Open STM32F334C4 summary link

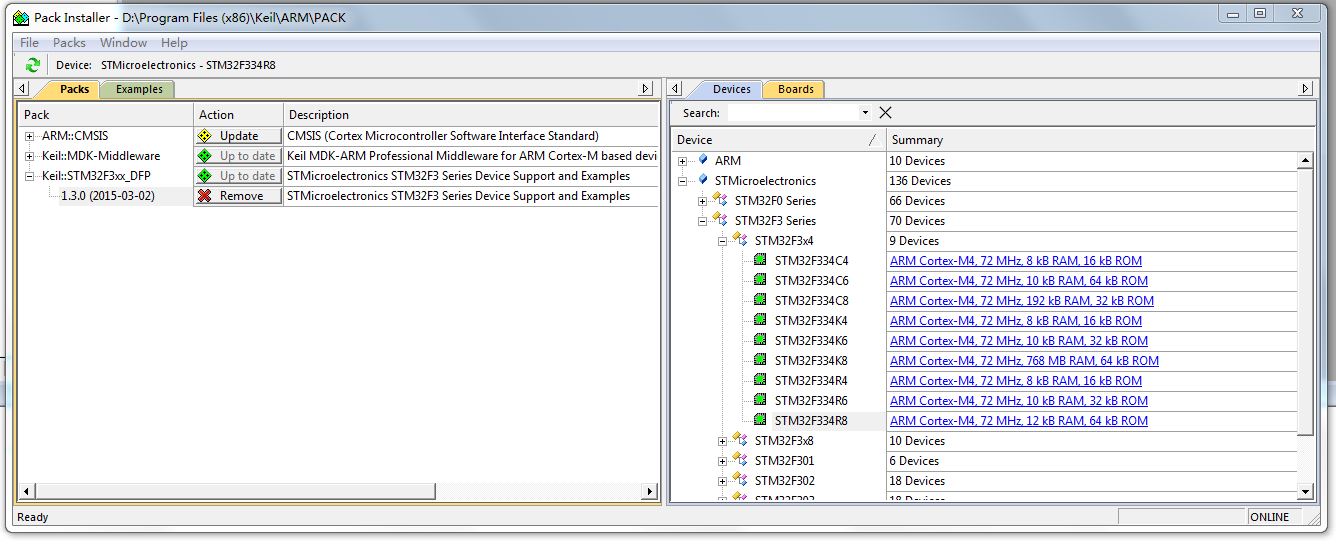pyautogui.click(x=1016, y=261)
